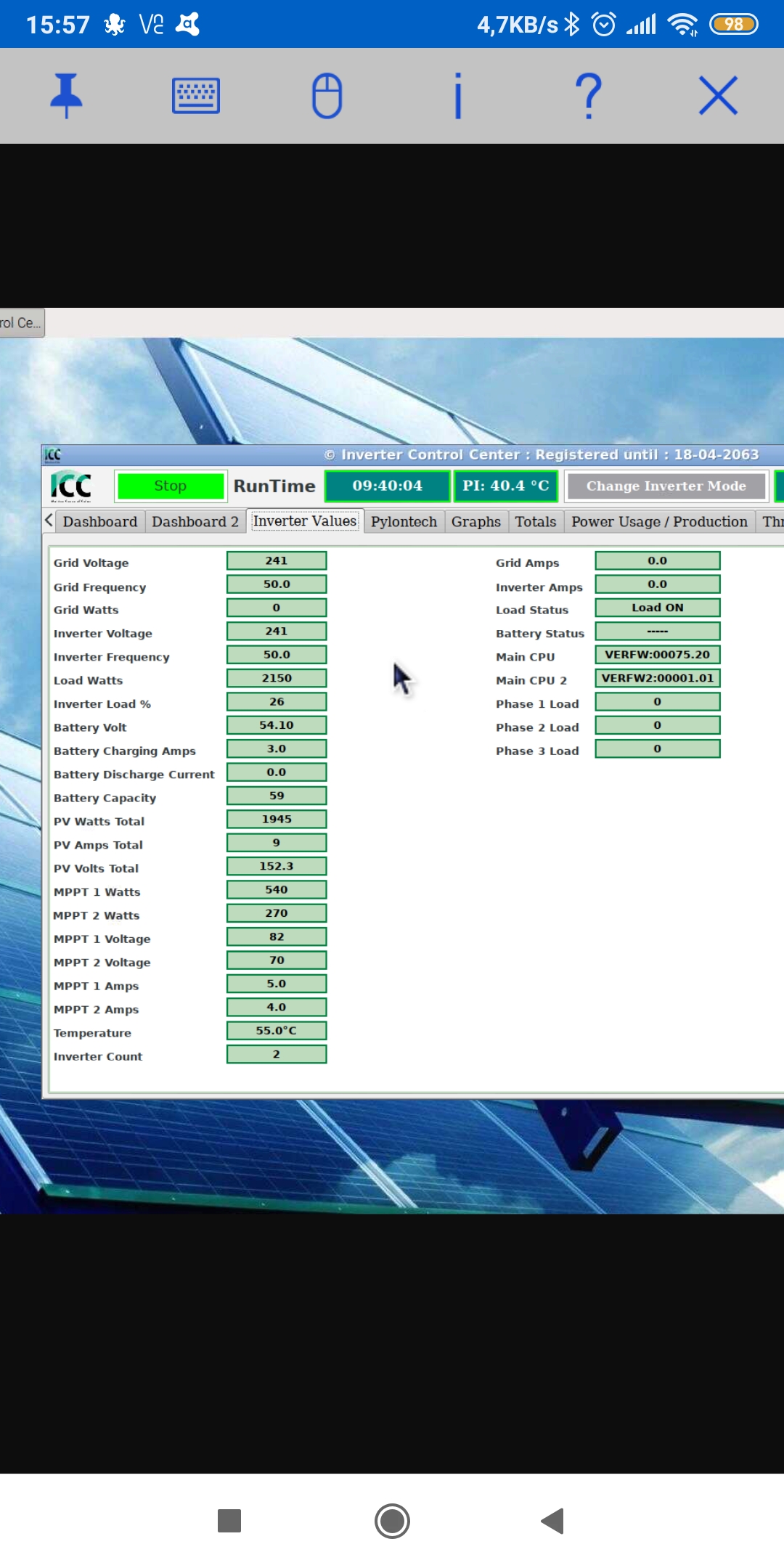
Task: Click the Load Watts value field
Action: point(277,678)
